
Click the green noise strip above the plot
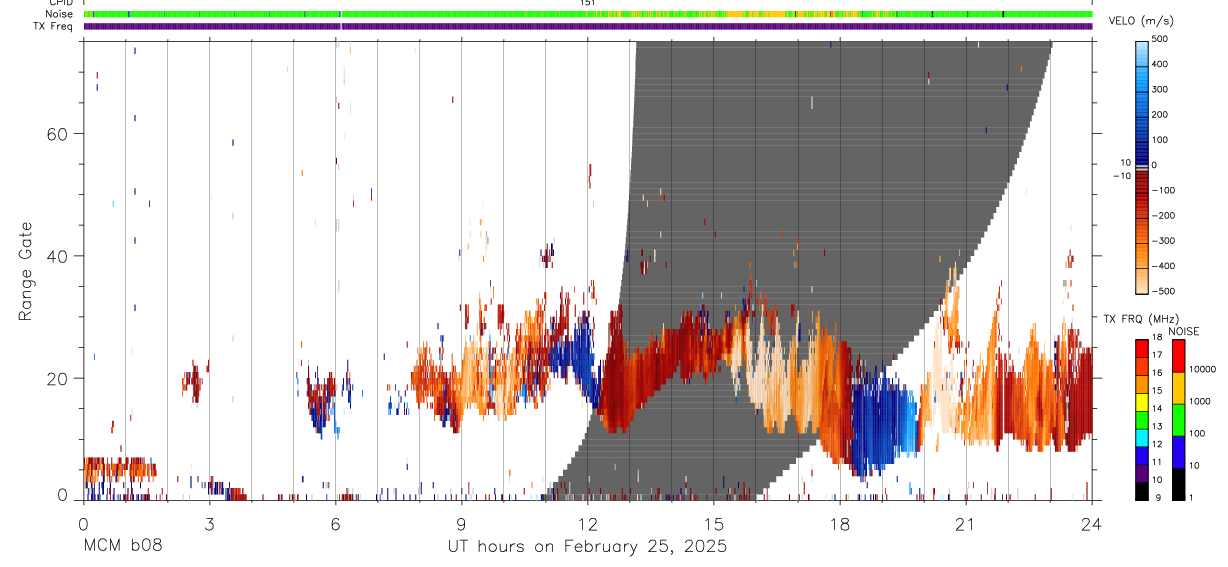587,14
